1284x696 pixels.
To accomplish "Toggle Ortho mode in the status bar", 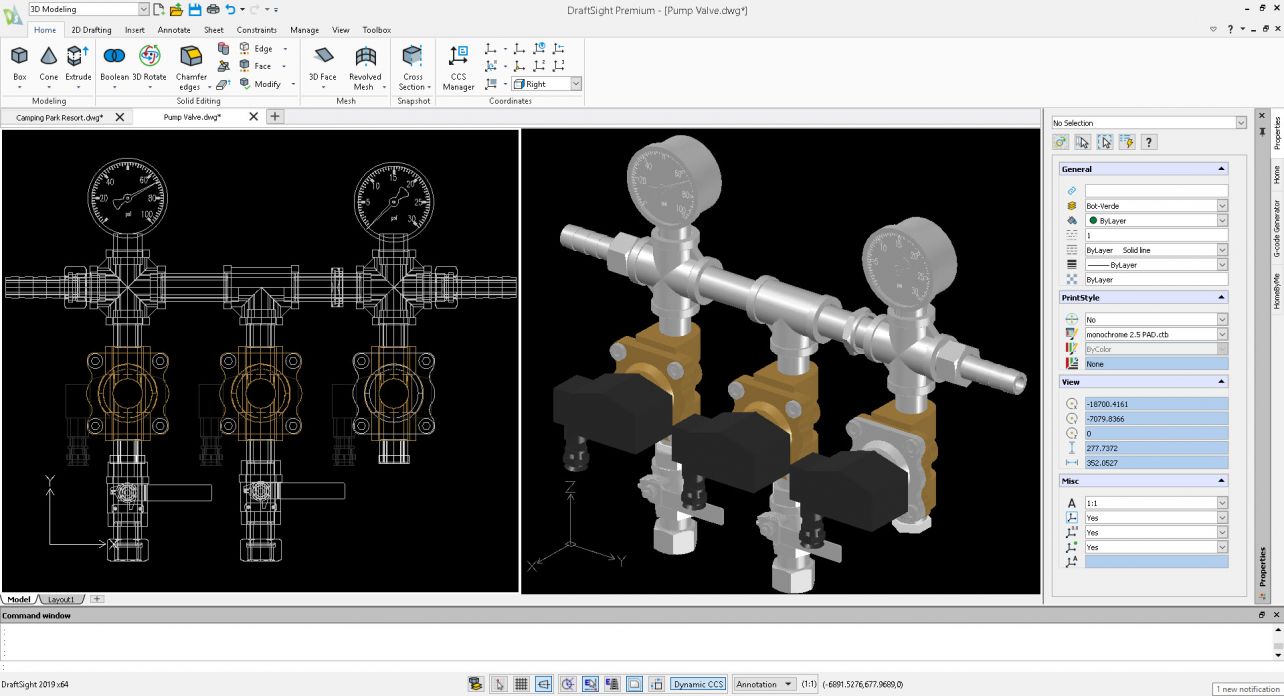I will (x=544, y=684).
